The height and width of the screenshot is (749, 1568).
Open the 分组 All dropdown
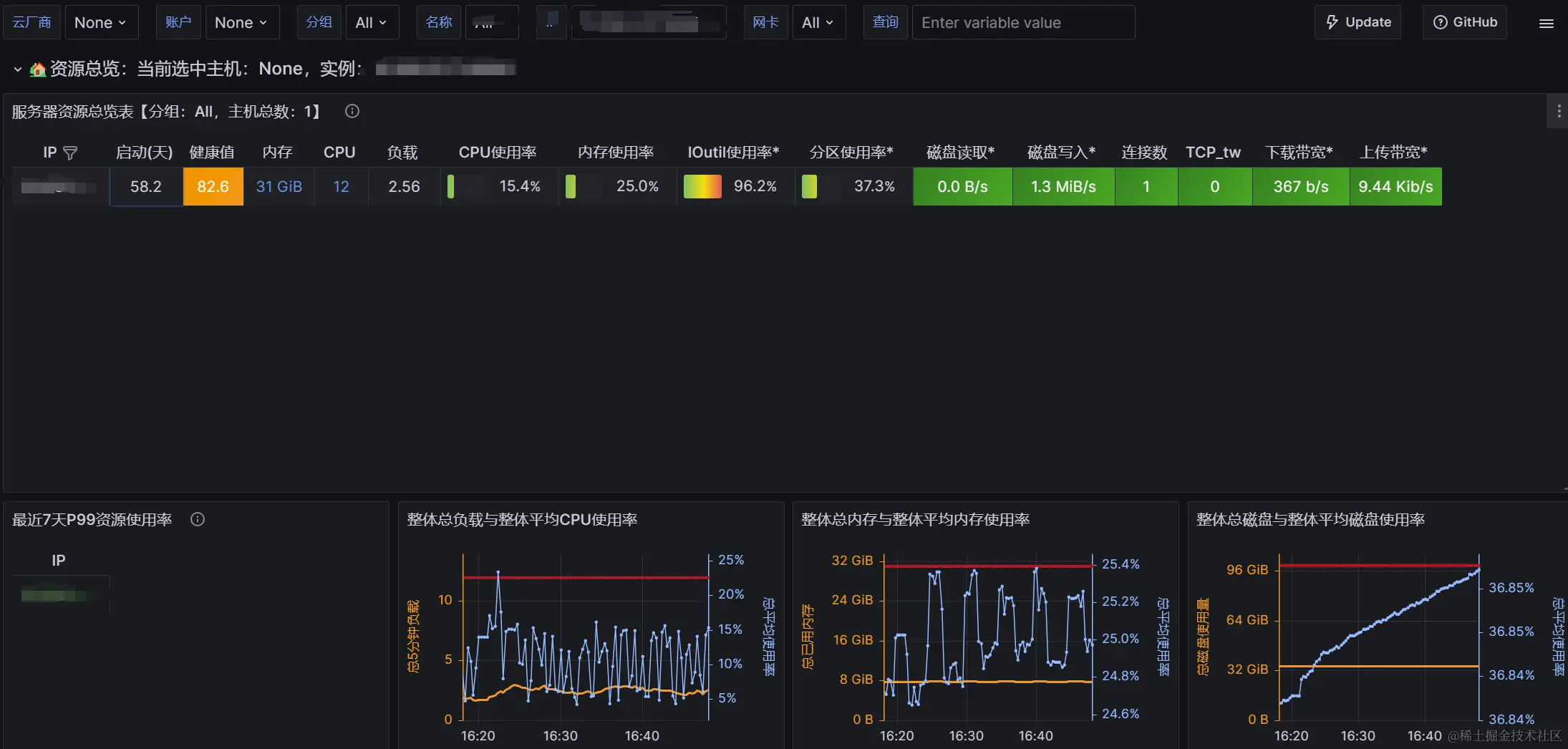(x=371, y=22)
